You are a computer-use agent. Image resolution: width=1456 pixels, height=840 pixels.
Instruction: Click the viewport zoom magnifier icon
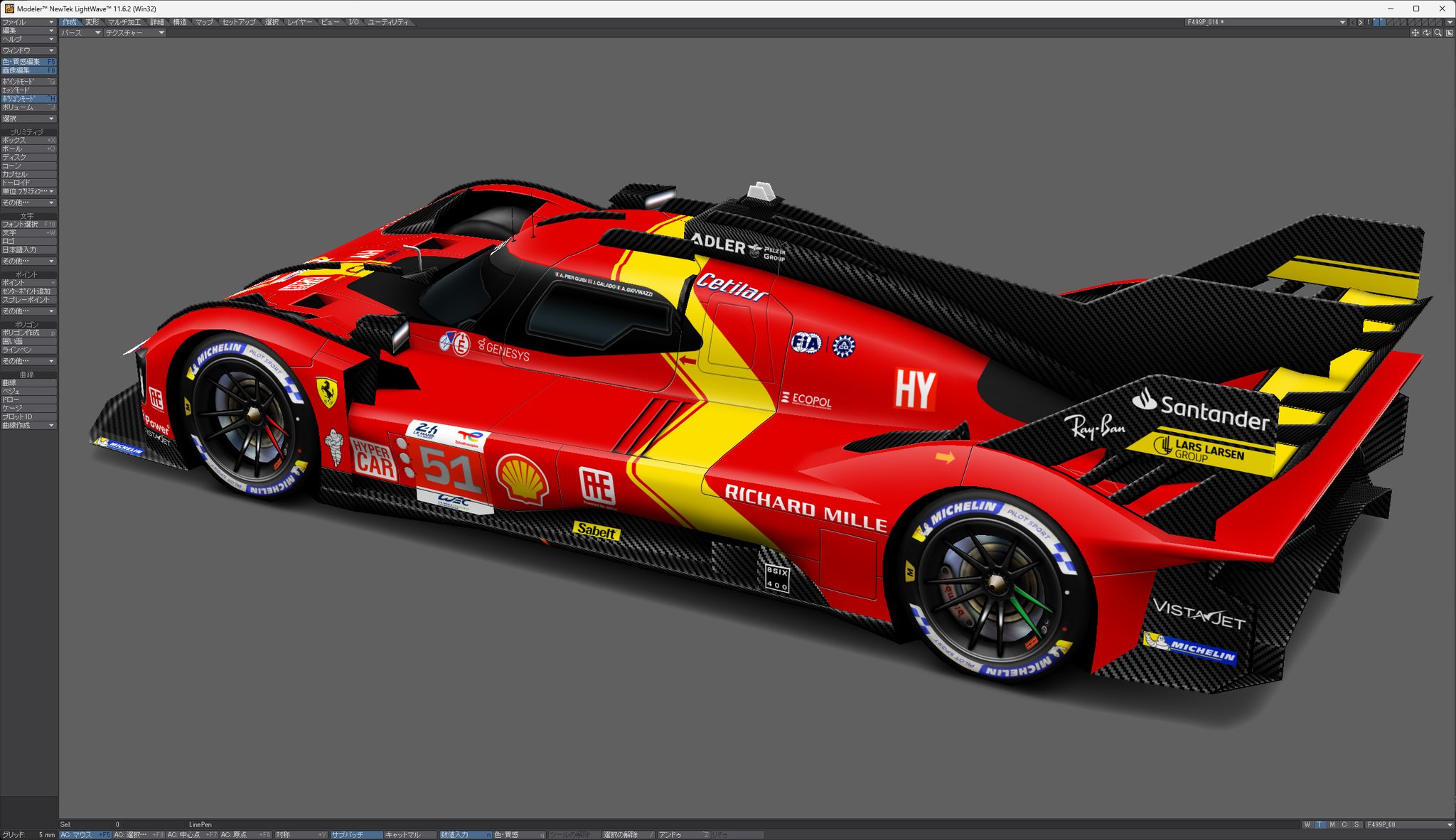click(x=1438, y=33)
